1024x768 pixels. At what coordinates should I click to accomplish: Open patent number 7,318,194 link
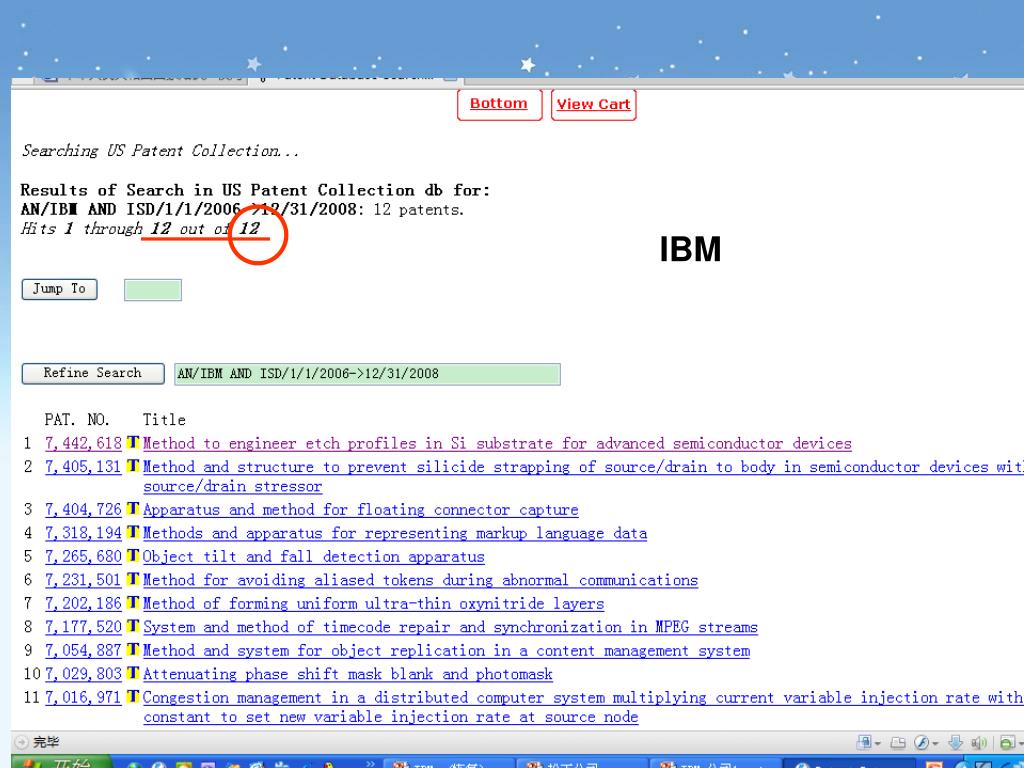83,534
